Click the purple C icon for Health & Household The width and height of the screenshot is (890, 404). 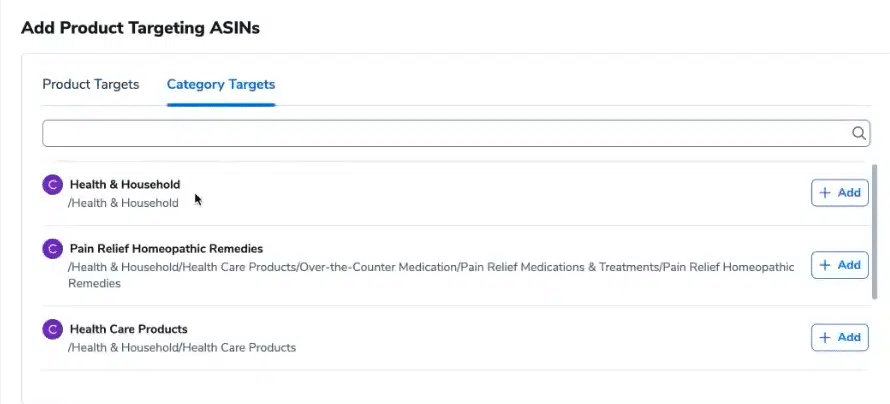52,185
